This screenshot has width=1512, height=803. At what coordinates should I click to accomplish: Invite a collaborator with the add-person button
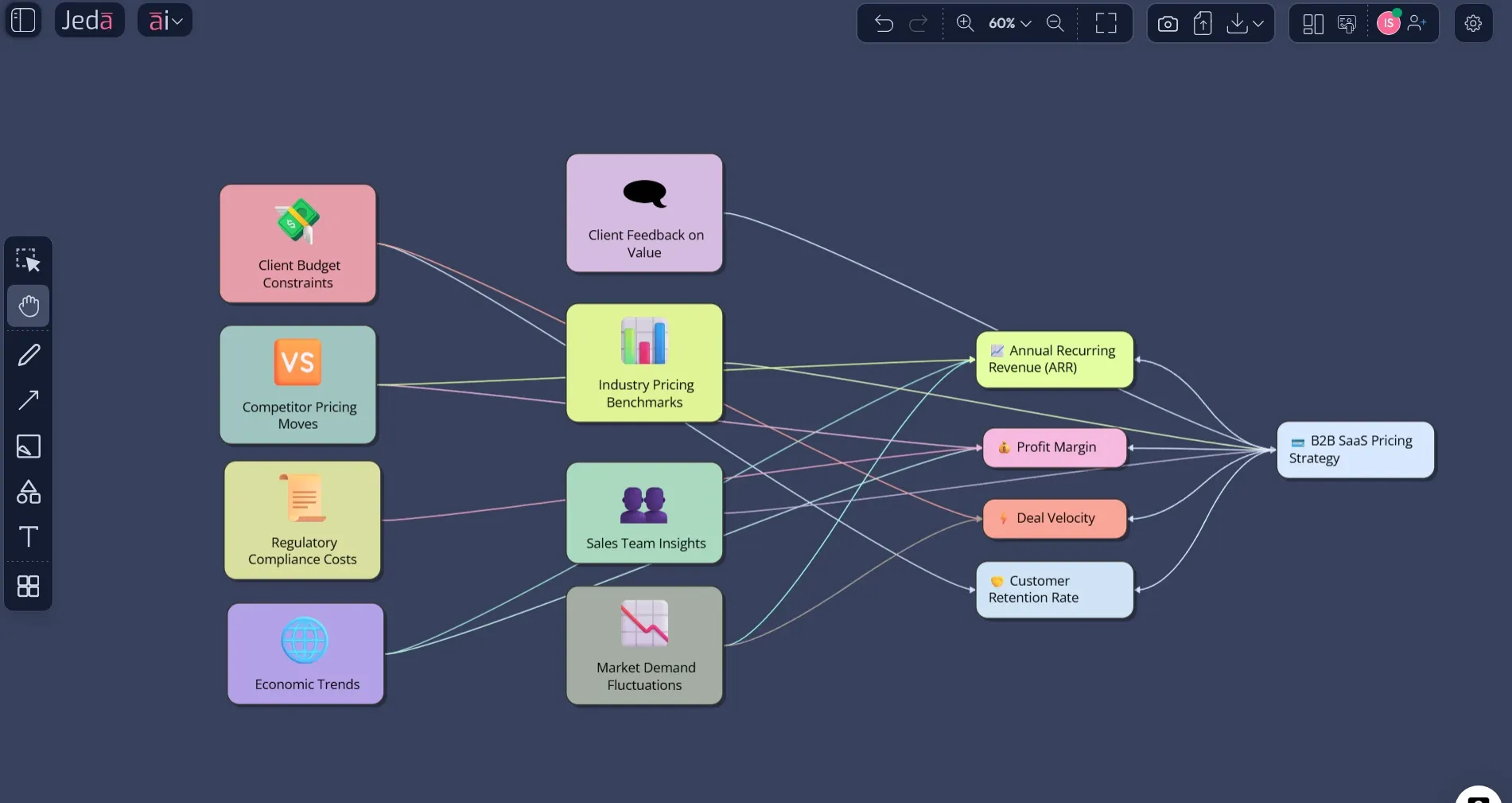click(1417, 23)
